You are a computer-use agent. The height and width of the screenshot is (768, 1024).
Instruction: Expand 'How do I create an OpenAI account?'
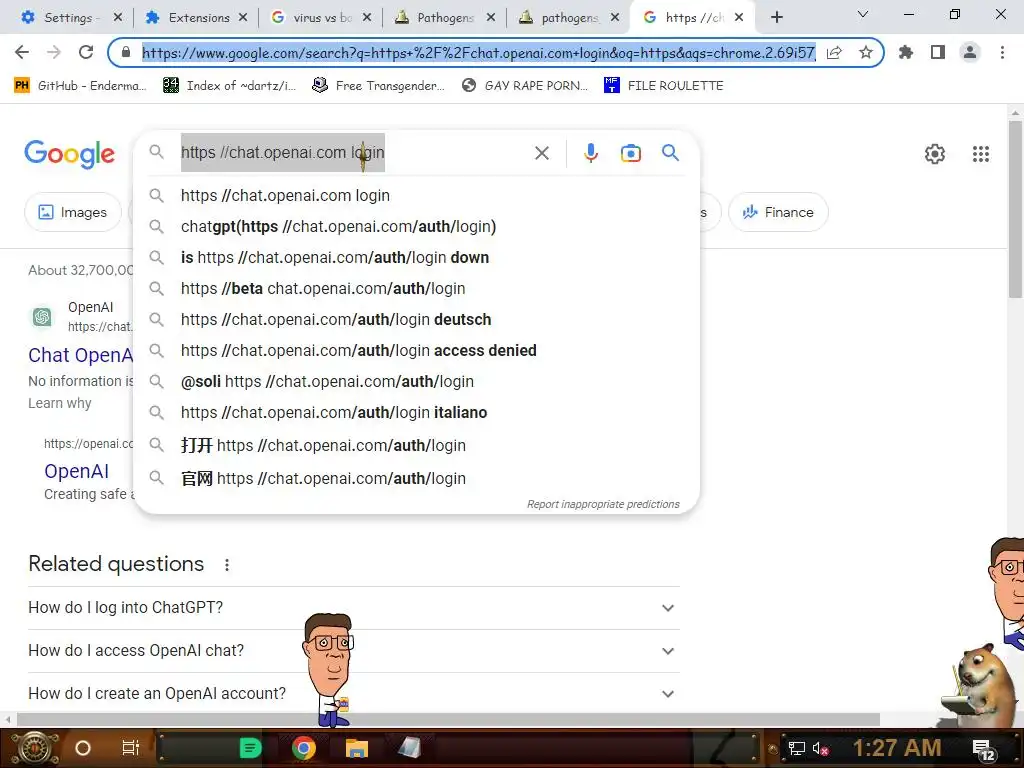[x=353, y=694]
